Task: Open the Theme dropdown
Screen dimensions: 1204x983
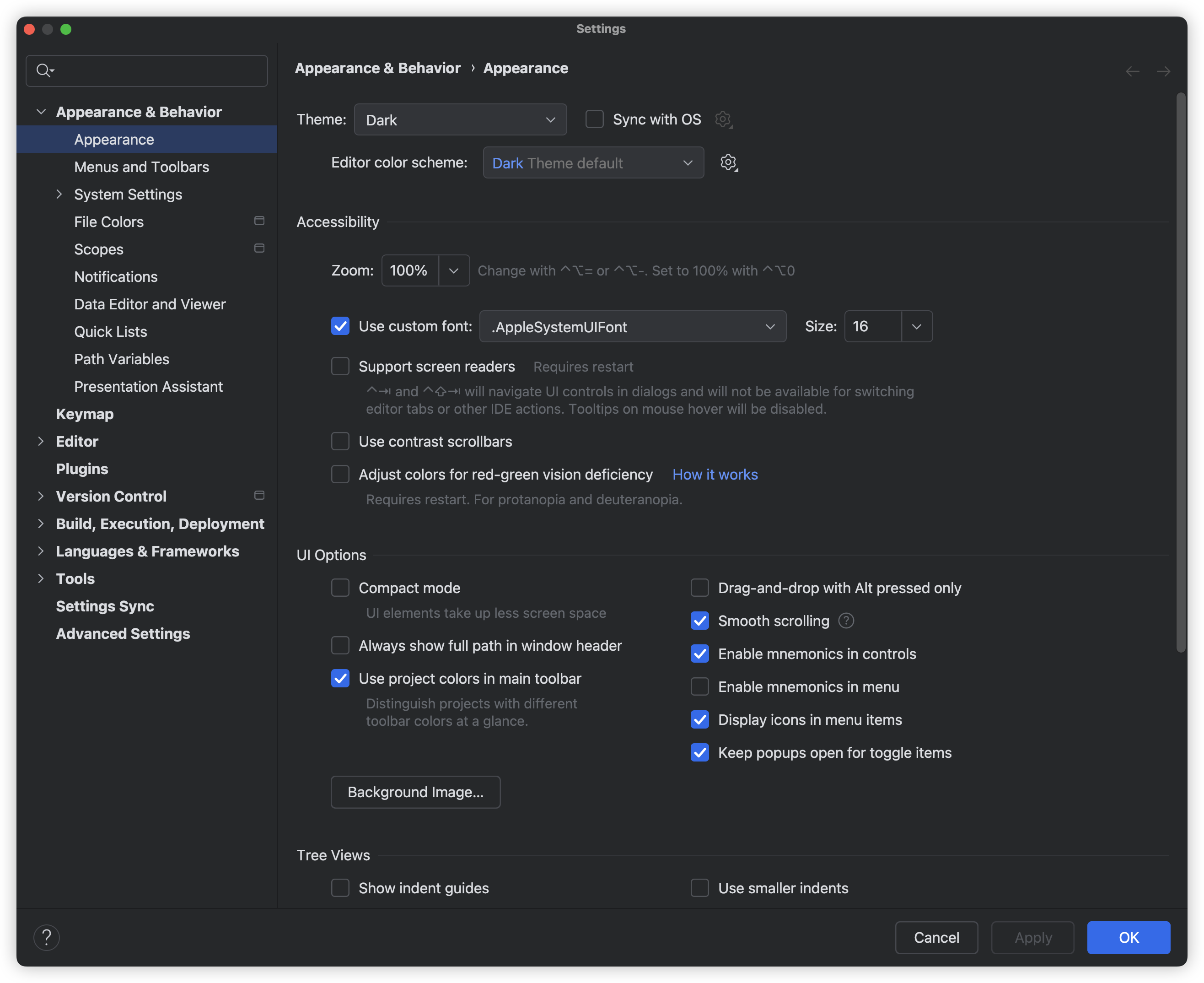Action: (460, 119)
